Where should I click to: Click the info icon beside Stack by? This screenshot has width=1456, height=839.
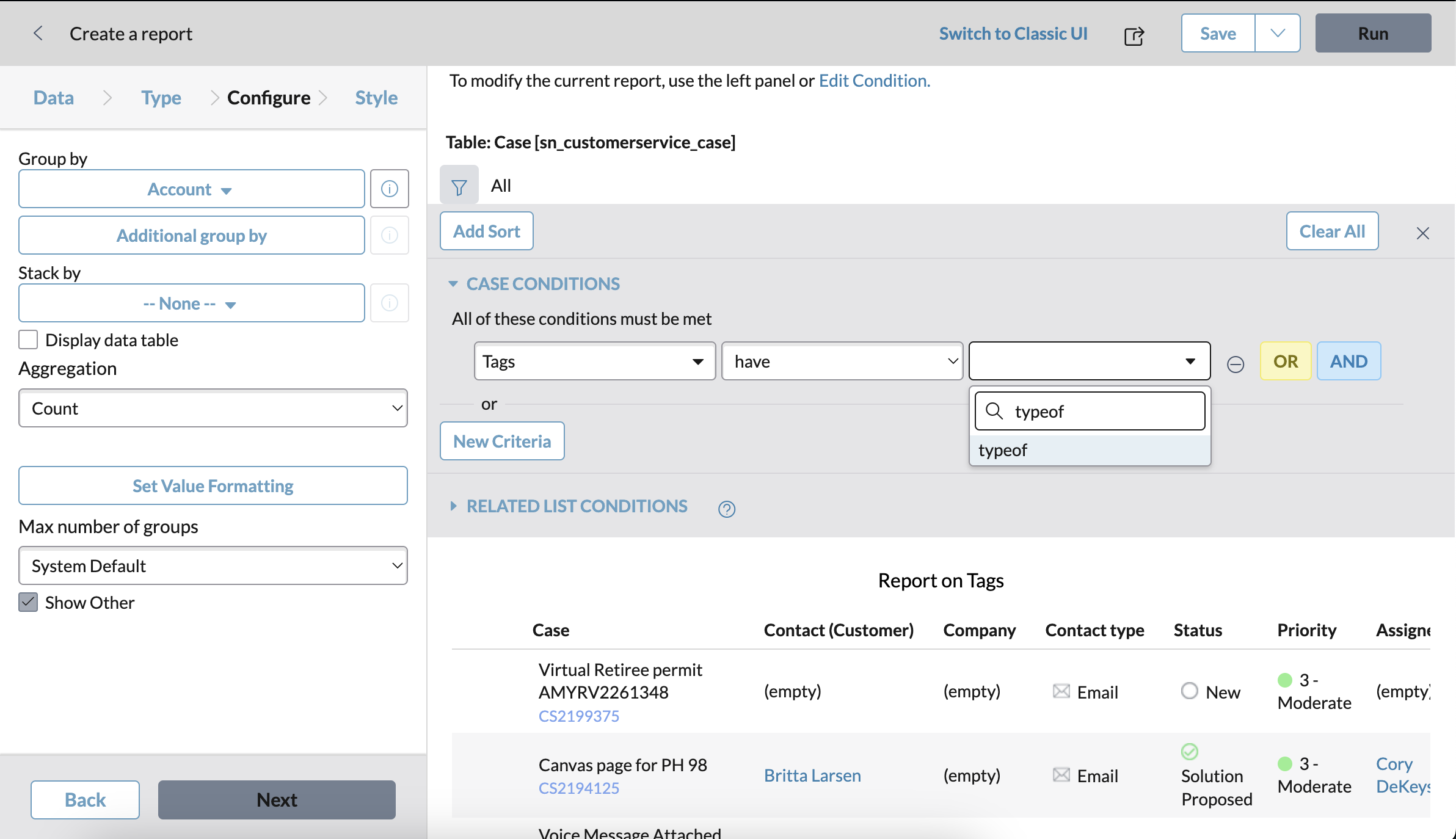pos(389,302)
